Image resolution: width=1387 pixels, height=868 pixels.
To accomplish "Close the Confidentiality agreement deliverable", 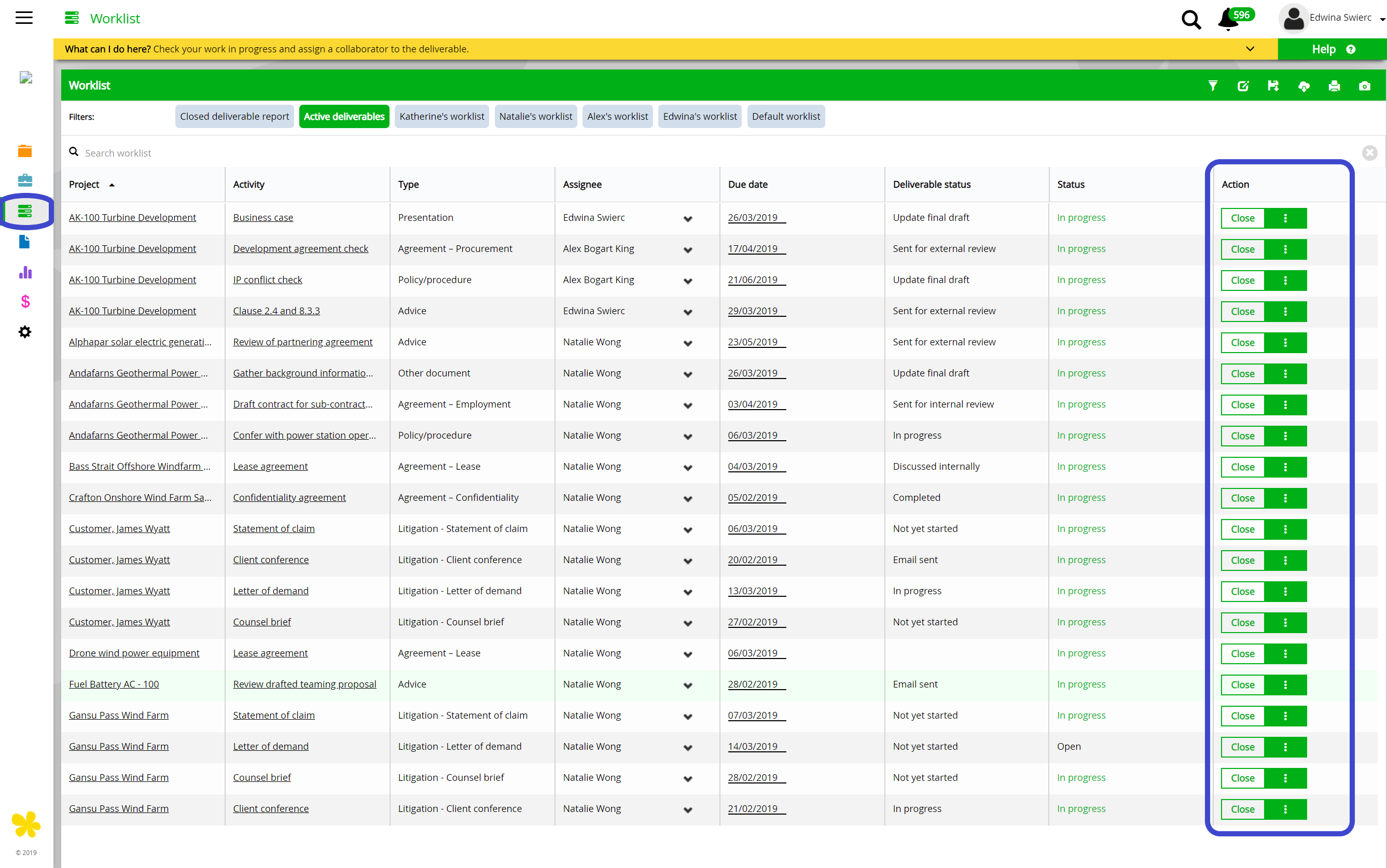I will [x=1242, y=498].
